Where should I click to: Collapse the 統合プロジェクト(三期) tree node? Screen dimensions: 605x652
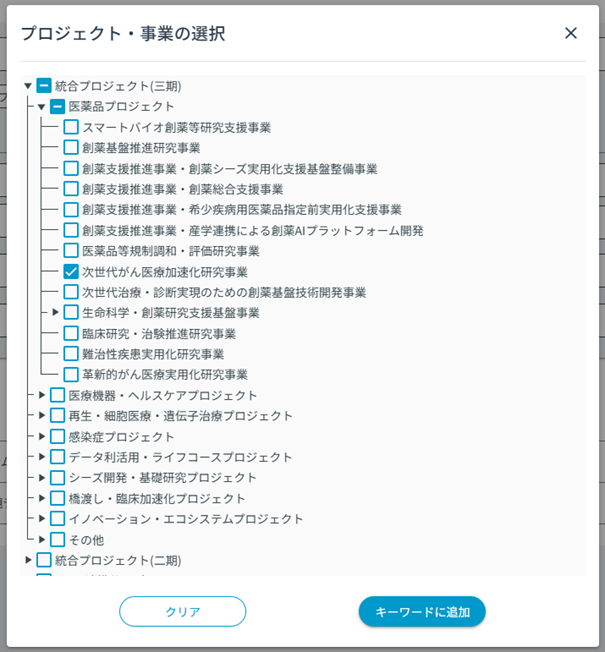28,86
